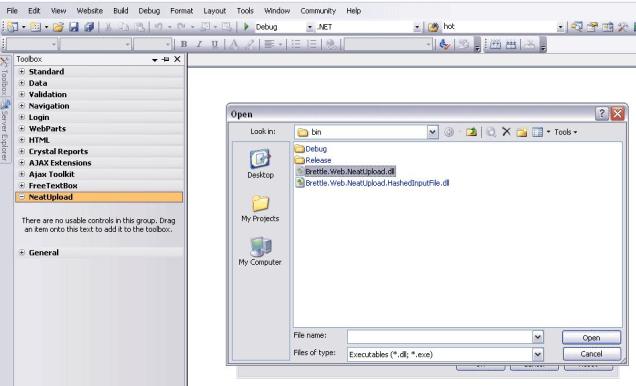636x386 pixels.
Task: Expand the Login toolbox group
Action: point(22,117)
